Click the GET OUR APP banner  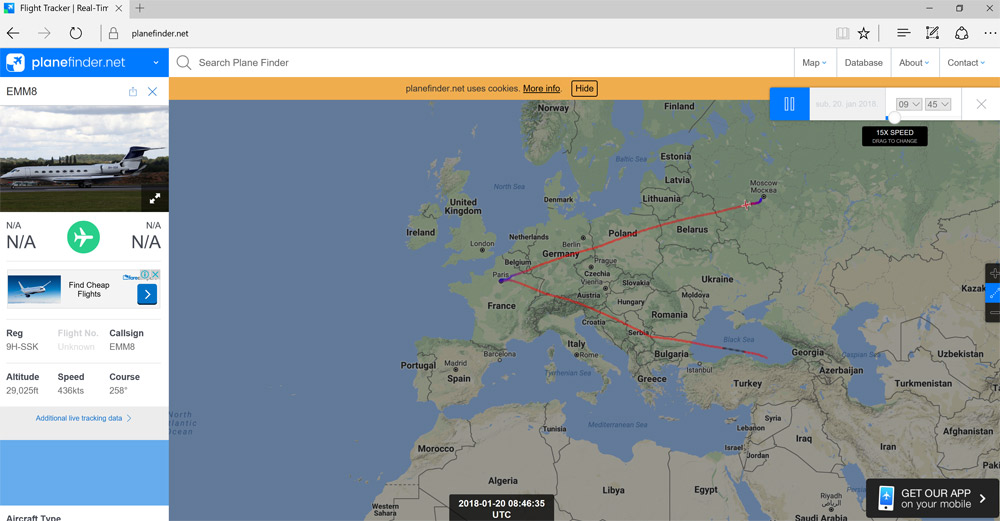point(932,499)
